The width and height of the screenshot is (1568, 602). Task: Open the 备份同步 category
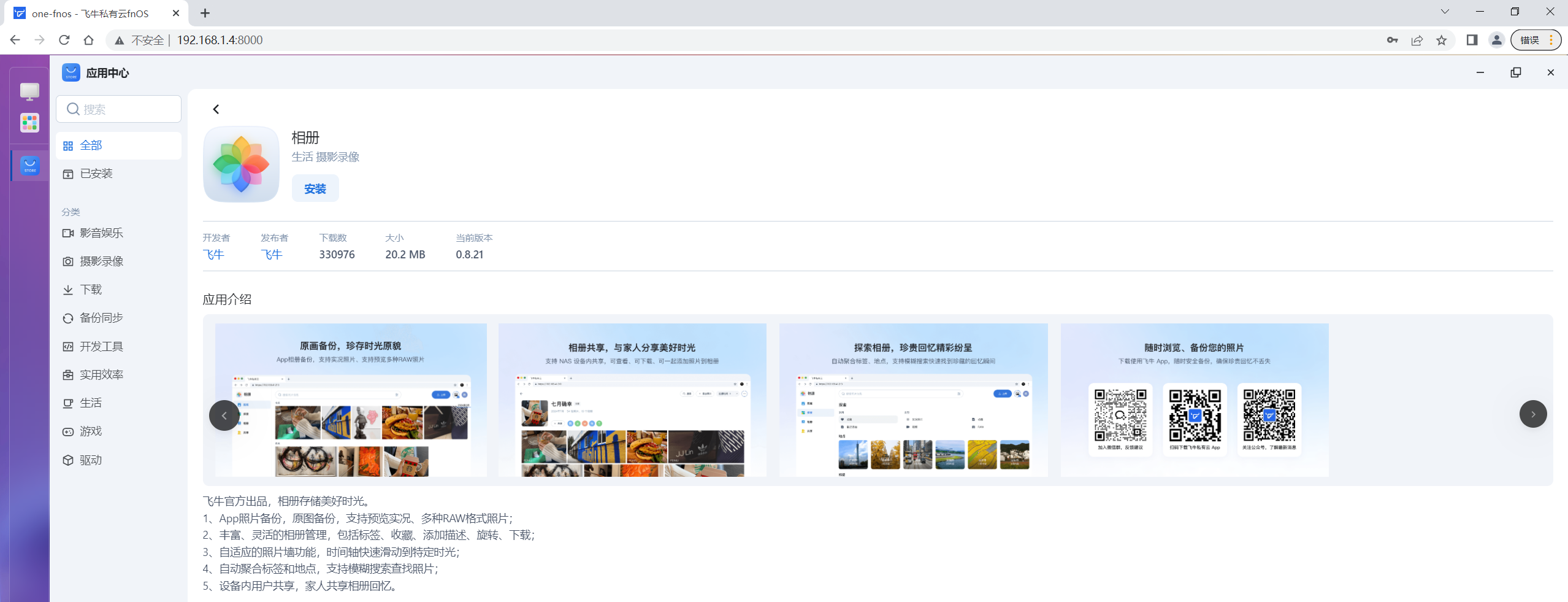click(x=119, y=318)
